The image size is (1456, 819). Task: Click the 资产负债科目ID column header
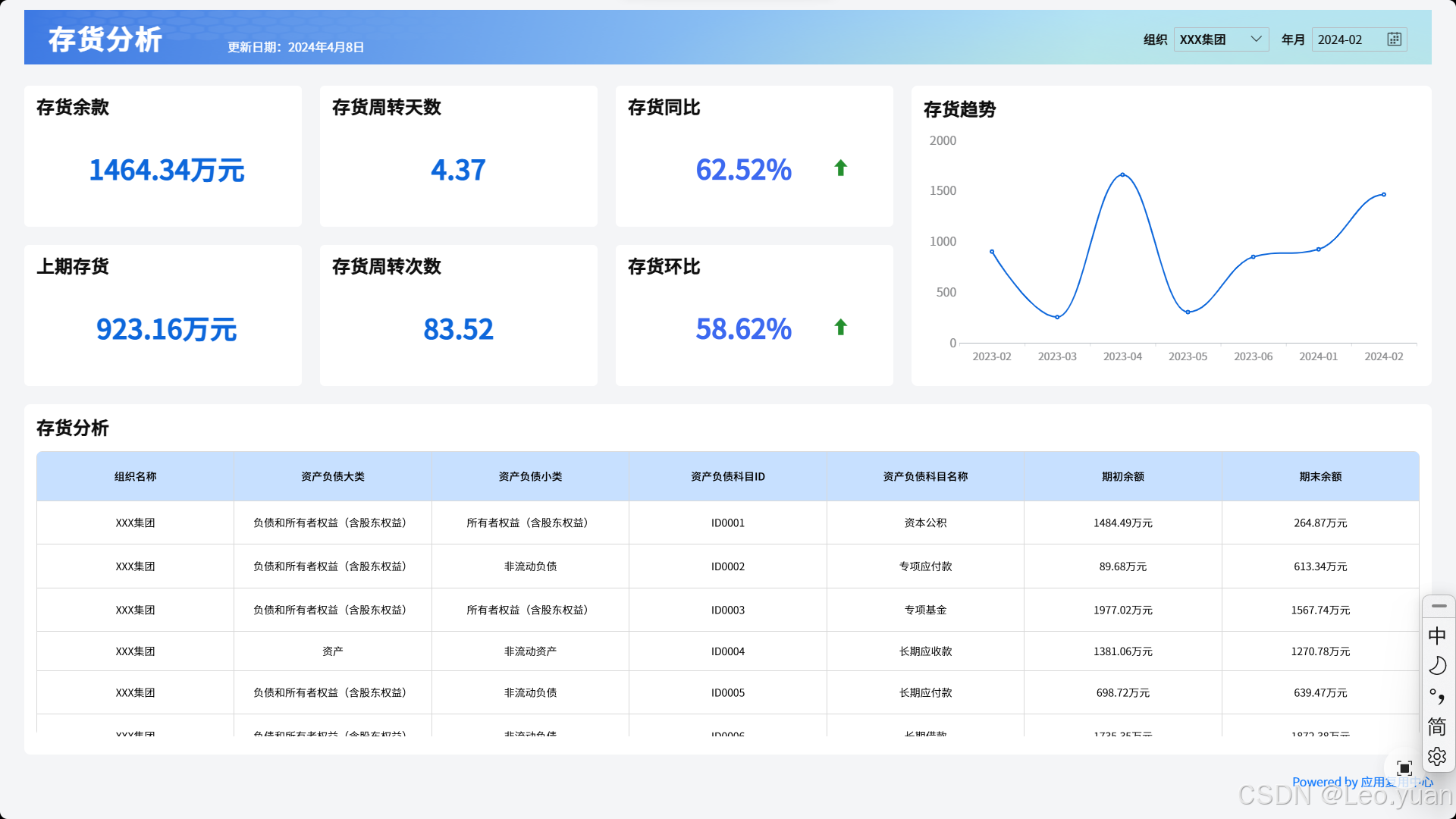(727, 476)
